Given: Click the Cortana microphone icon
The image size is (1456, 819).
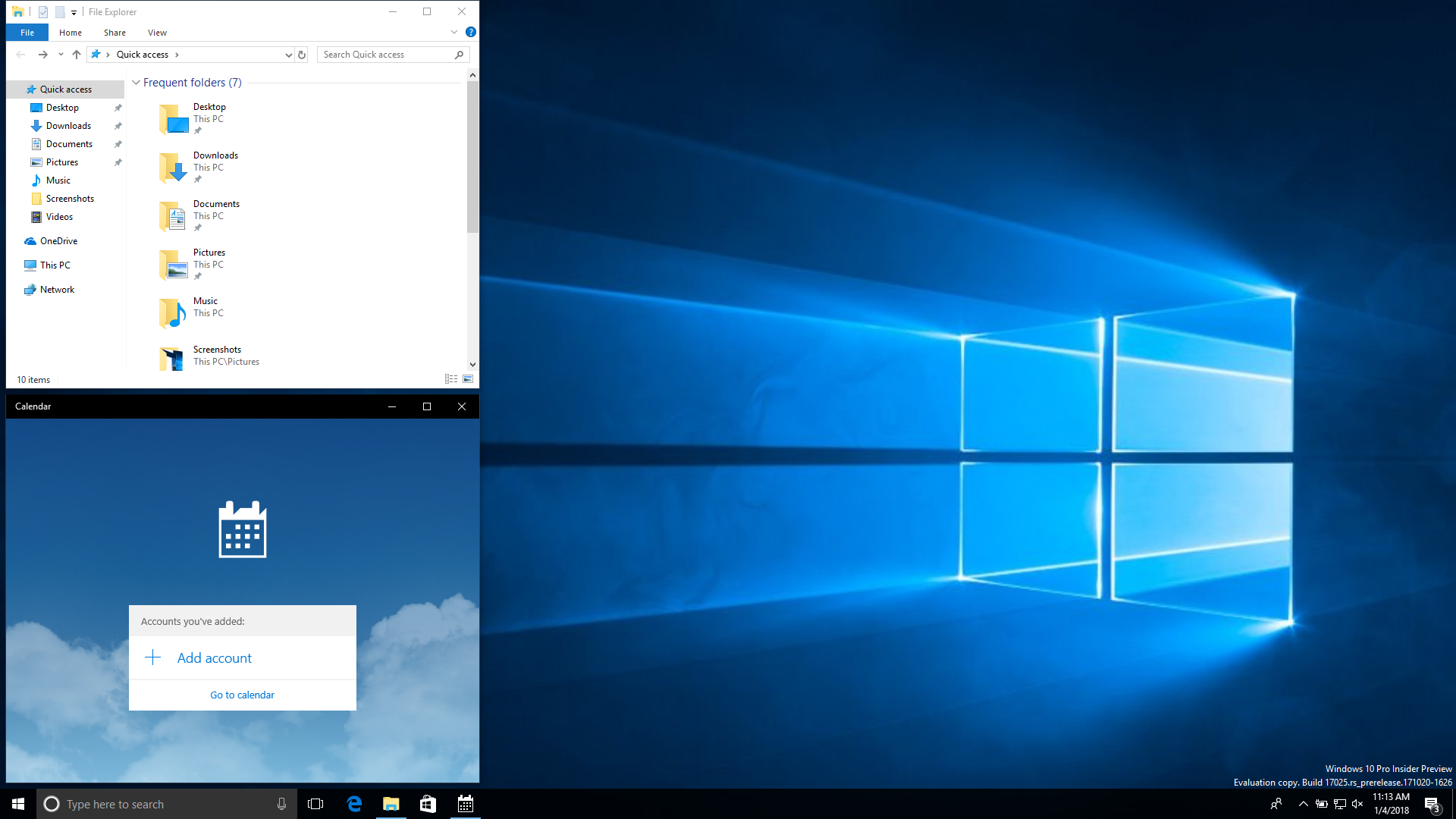Looking at the screenshot, I should (x=281, y=804).
